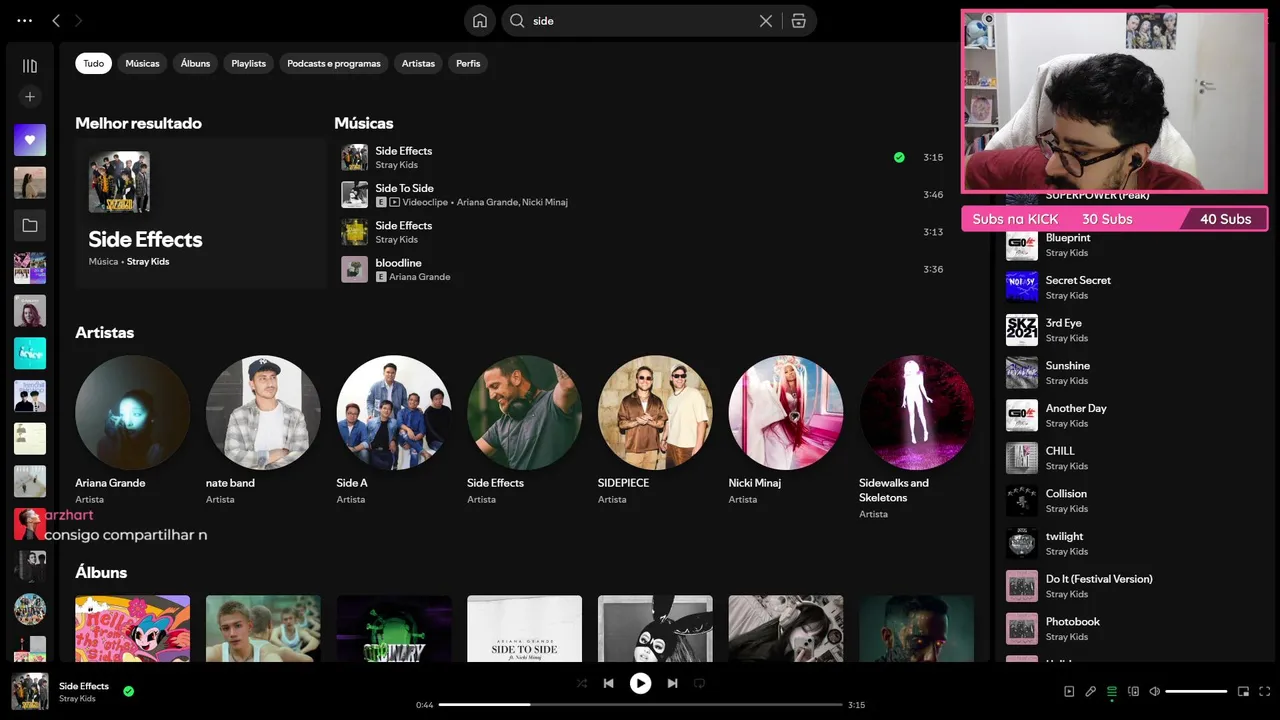
Task: Show lyrics with microphone icon
Action: (1091, 691)
